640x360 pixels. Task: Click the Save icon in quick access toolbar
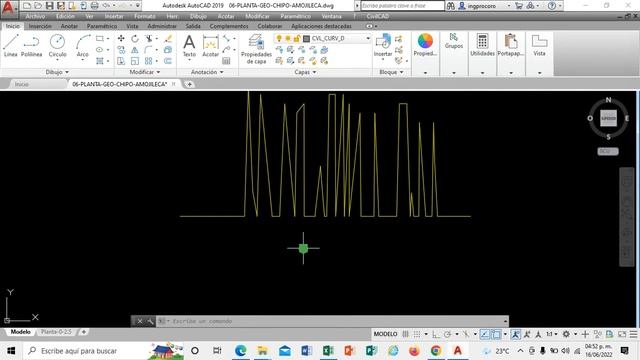pyautogui.click(x=49, y=6)
